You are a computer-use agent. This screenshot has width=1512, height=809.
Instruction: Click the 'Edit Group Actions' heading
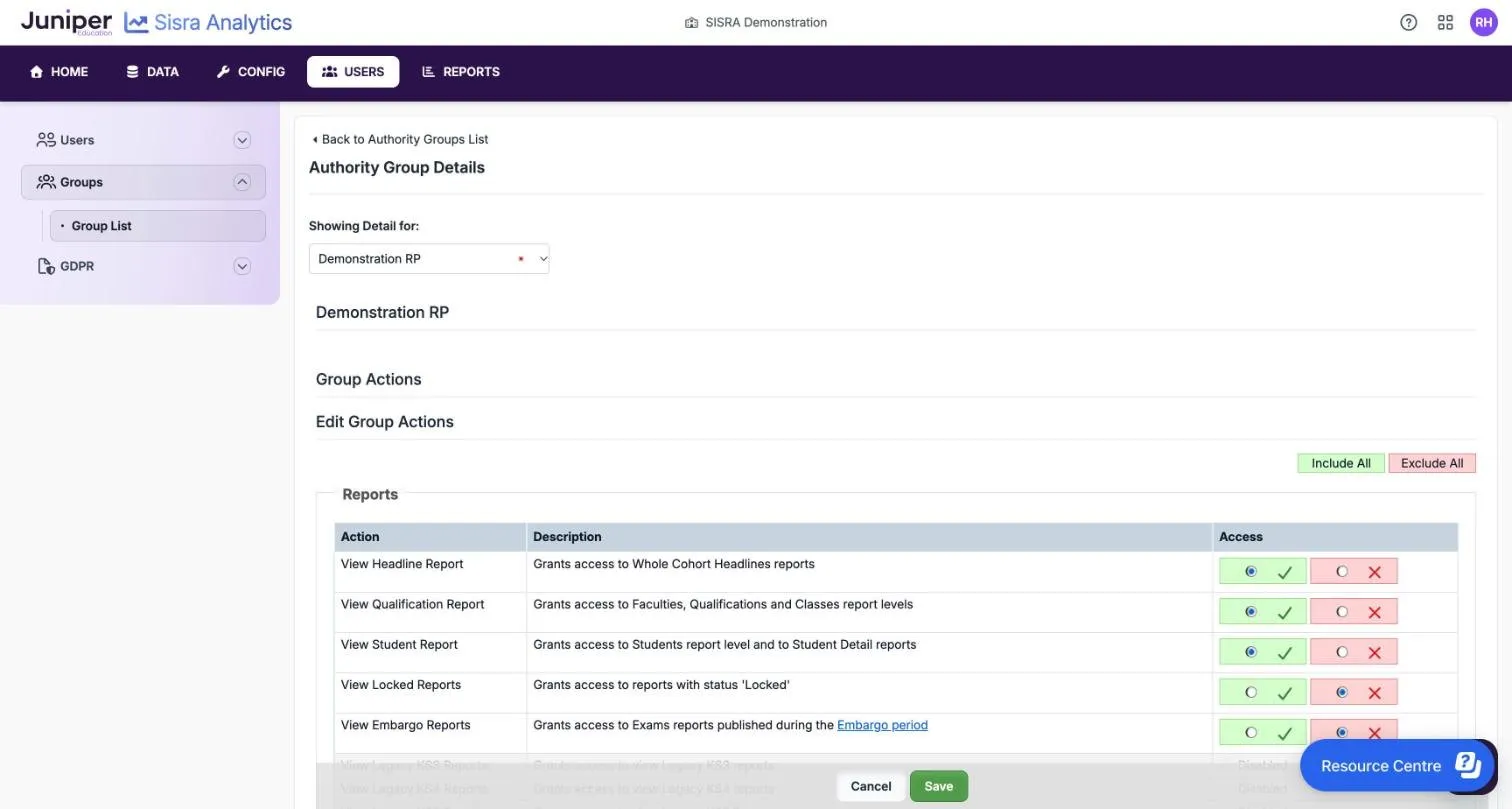click(385, 422)
